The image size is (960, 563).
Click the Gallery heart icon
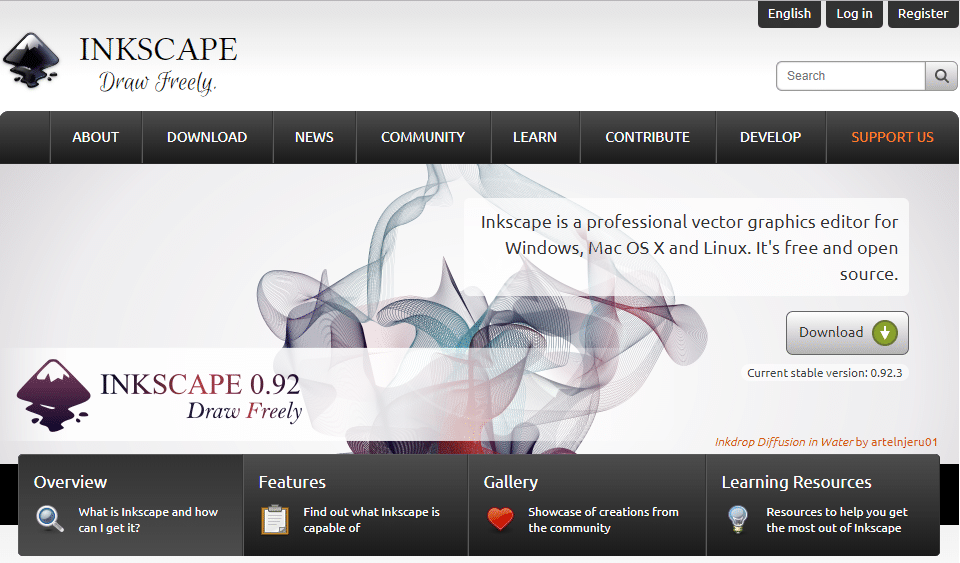500,519
